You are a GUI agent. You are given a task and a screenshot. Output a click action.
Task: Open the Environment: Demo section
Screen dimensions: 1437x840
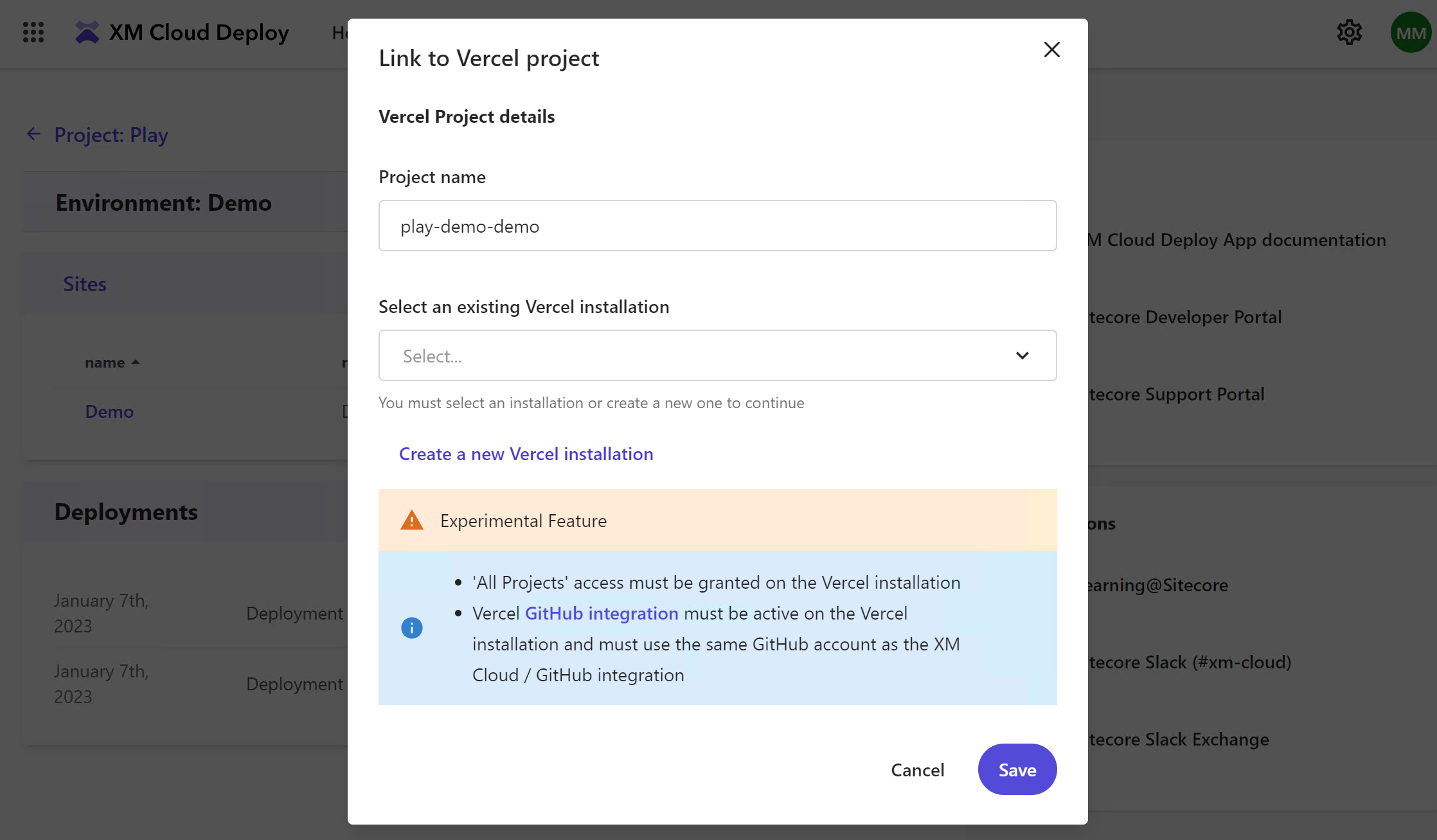coord(163,202)
